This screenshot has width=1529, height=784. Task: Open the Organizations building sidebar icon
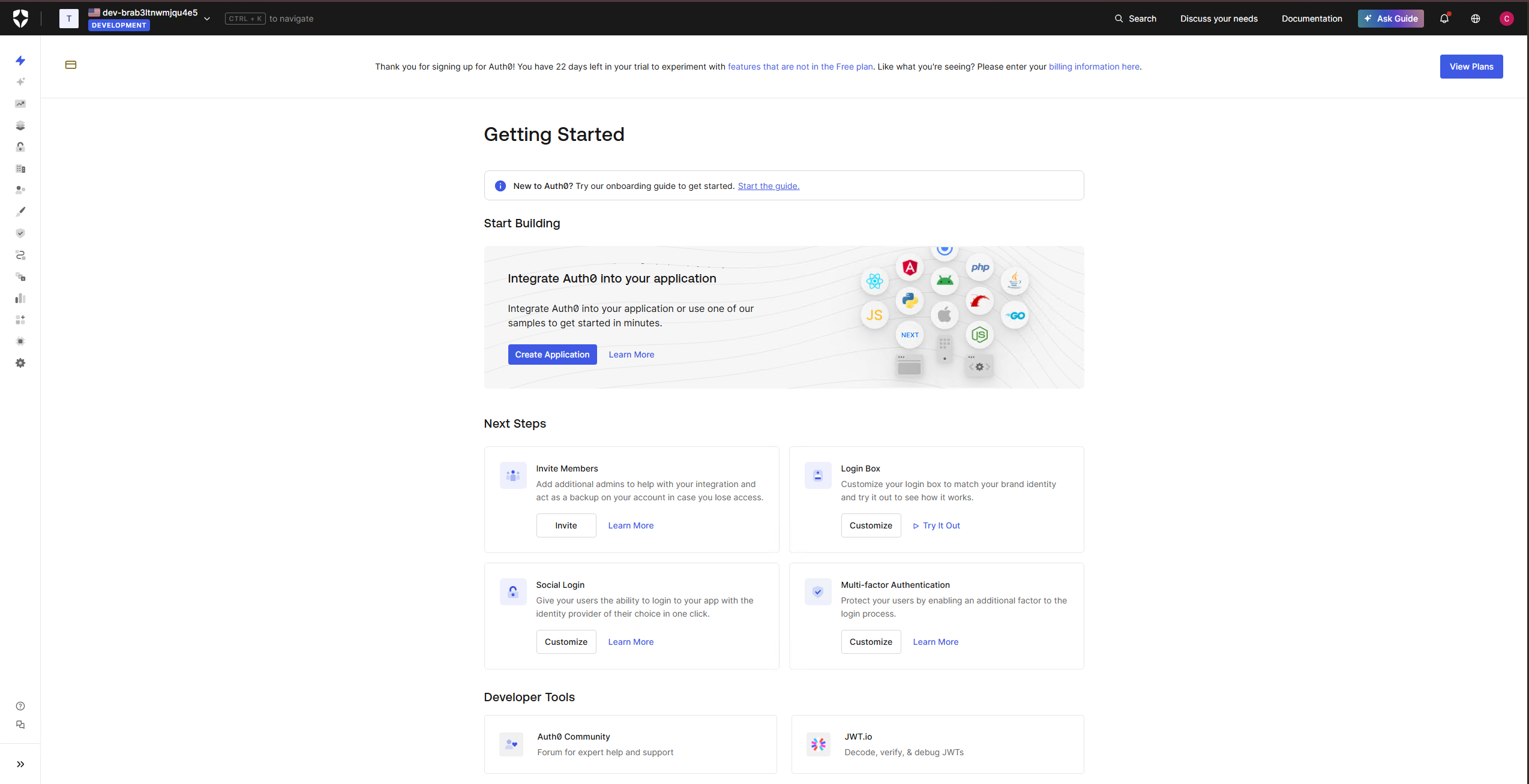point(20,169)
